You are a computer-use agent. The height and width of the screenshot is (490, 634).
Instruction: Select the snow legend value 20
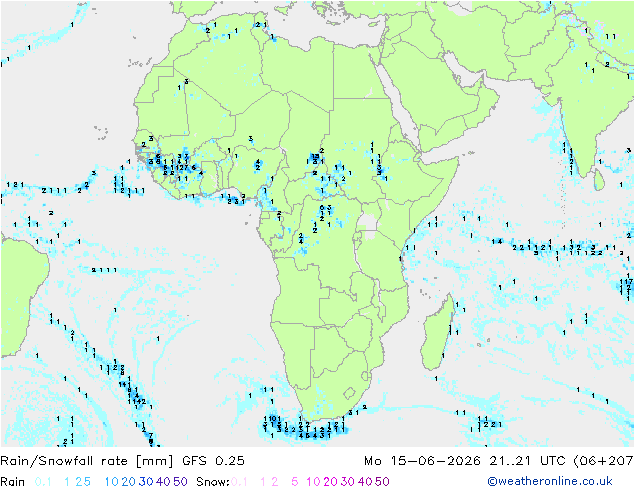[x=330, y=482]
